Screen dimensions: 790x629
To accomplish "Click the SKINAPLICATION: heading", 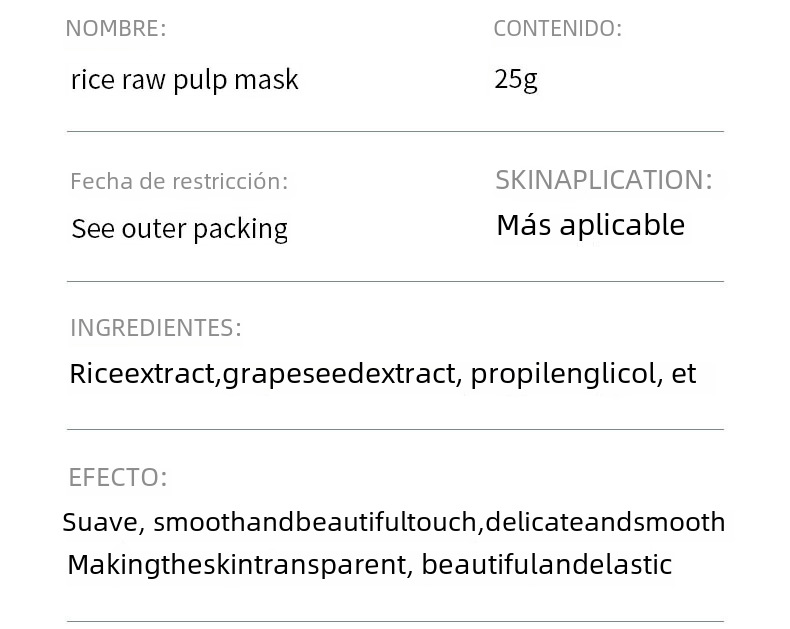I will pyautogui.click(x=604, y=180).
